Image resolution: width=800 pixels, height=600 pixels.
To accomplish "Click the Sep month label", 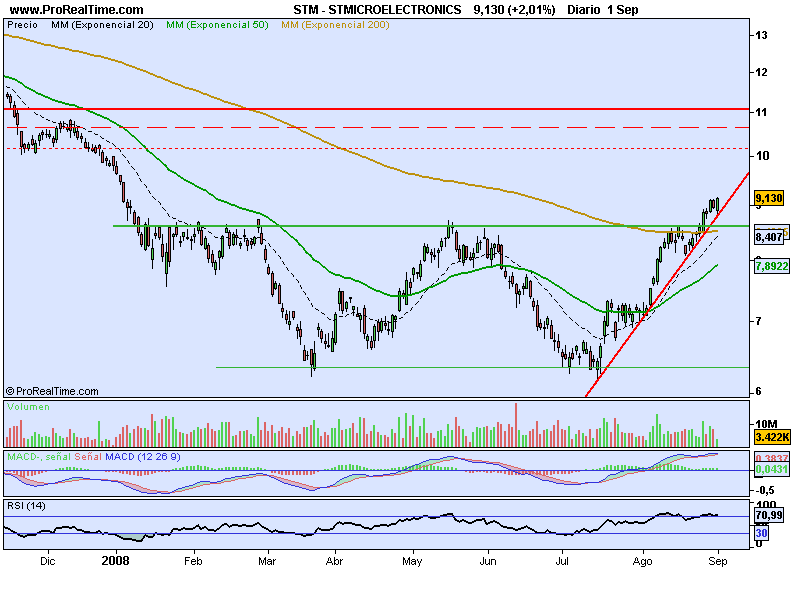I will pos(718,561).
